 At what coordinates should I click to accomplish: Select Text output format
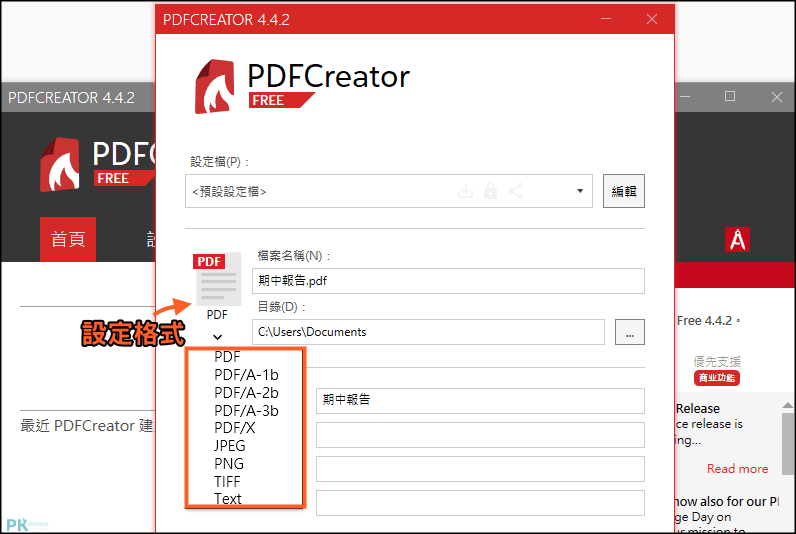click(227, 498)
